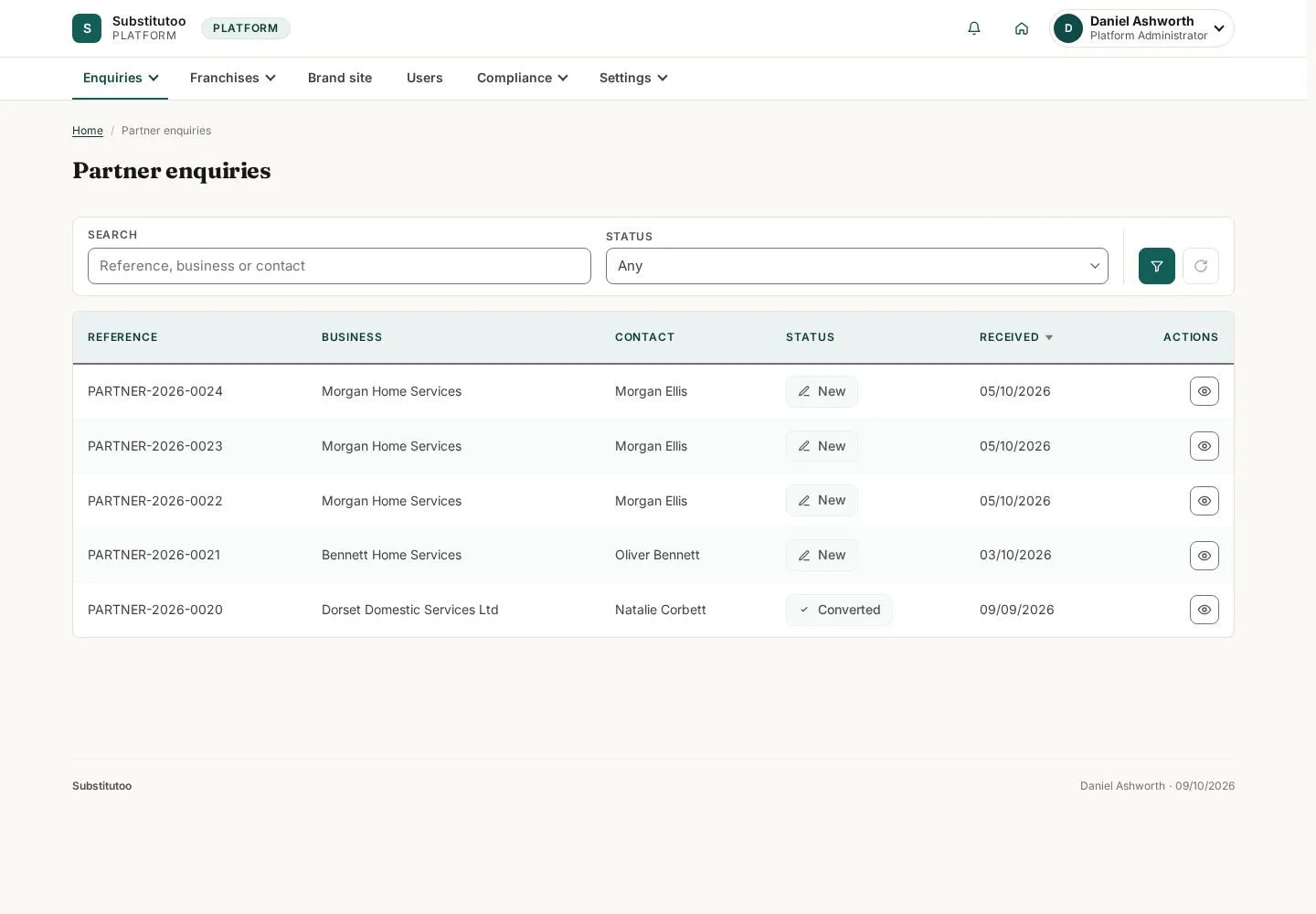Click Bennett Home Services business name
The height and width of the screenshot is (914, 1316).
tap(391, 555)
